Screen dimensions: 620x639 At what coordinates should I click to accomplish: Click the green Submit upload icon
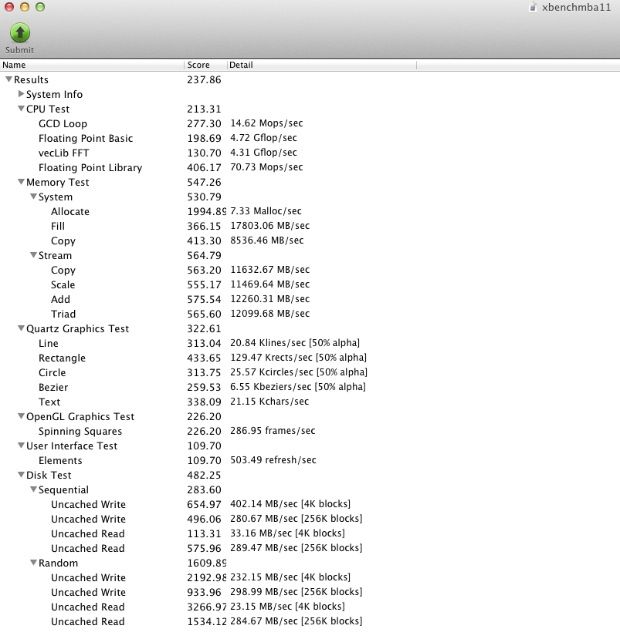tap(19, 33)
